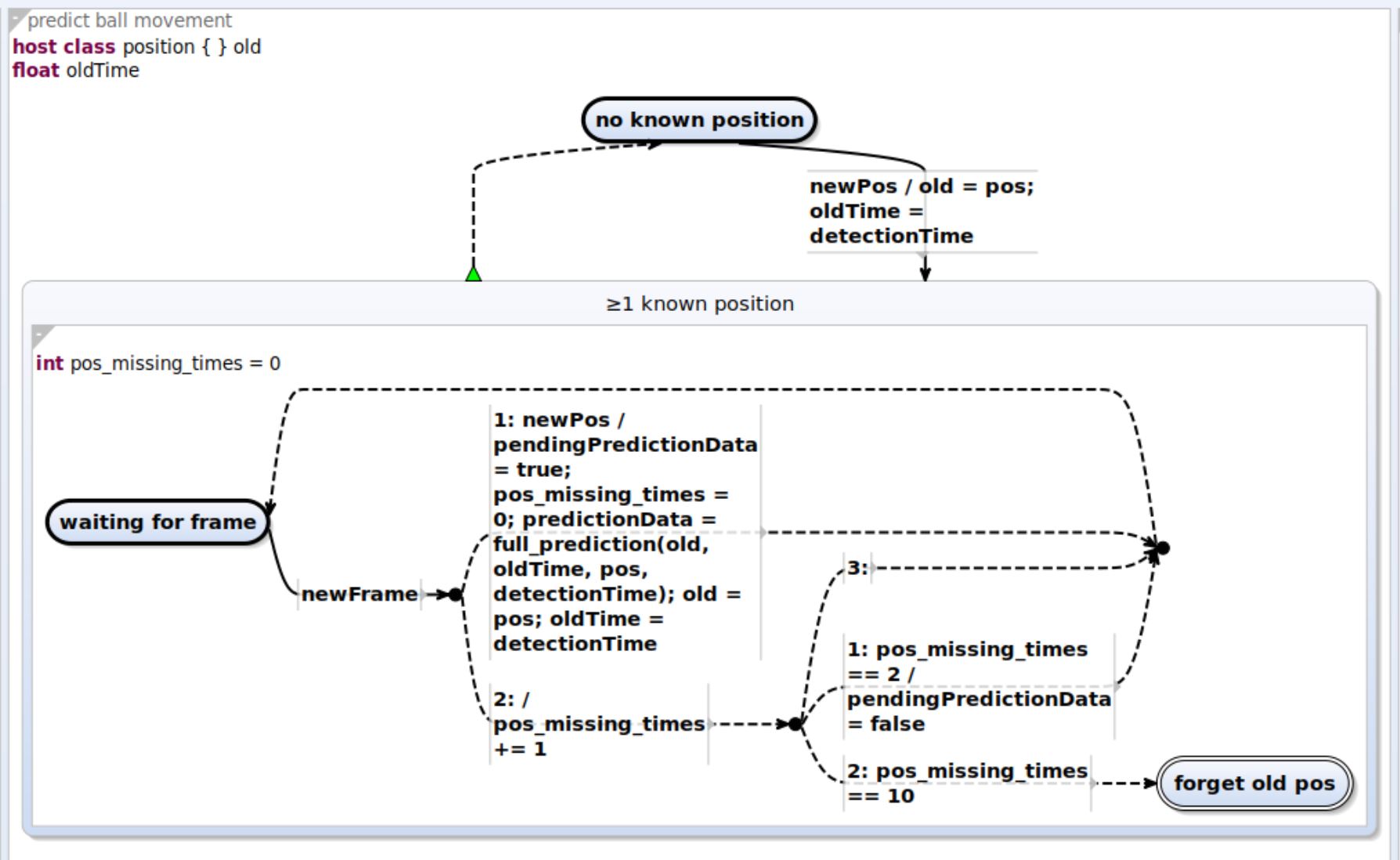Select the 'newFrame' transition label
Screen dimensions: 1400x860
pos(359,594)
